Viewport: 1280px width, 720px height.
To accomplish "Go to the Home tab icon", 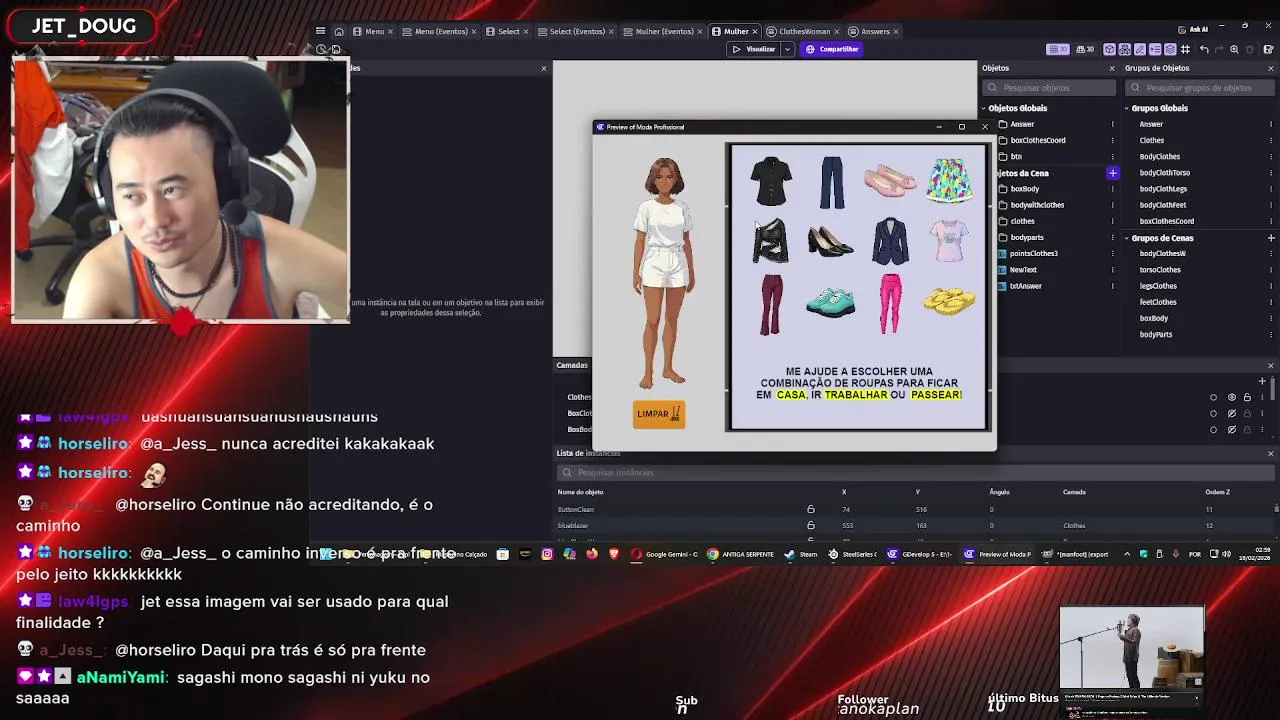I will (339, 31).
